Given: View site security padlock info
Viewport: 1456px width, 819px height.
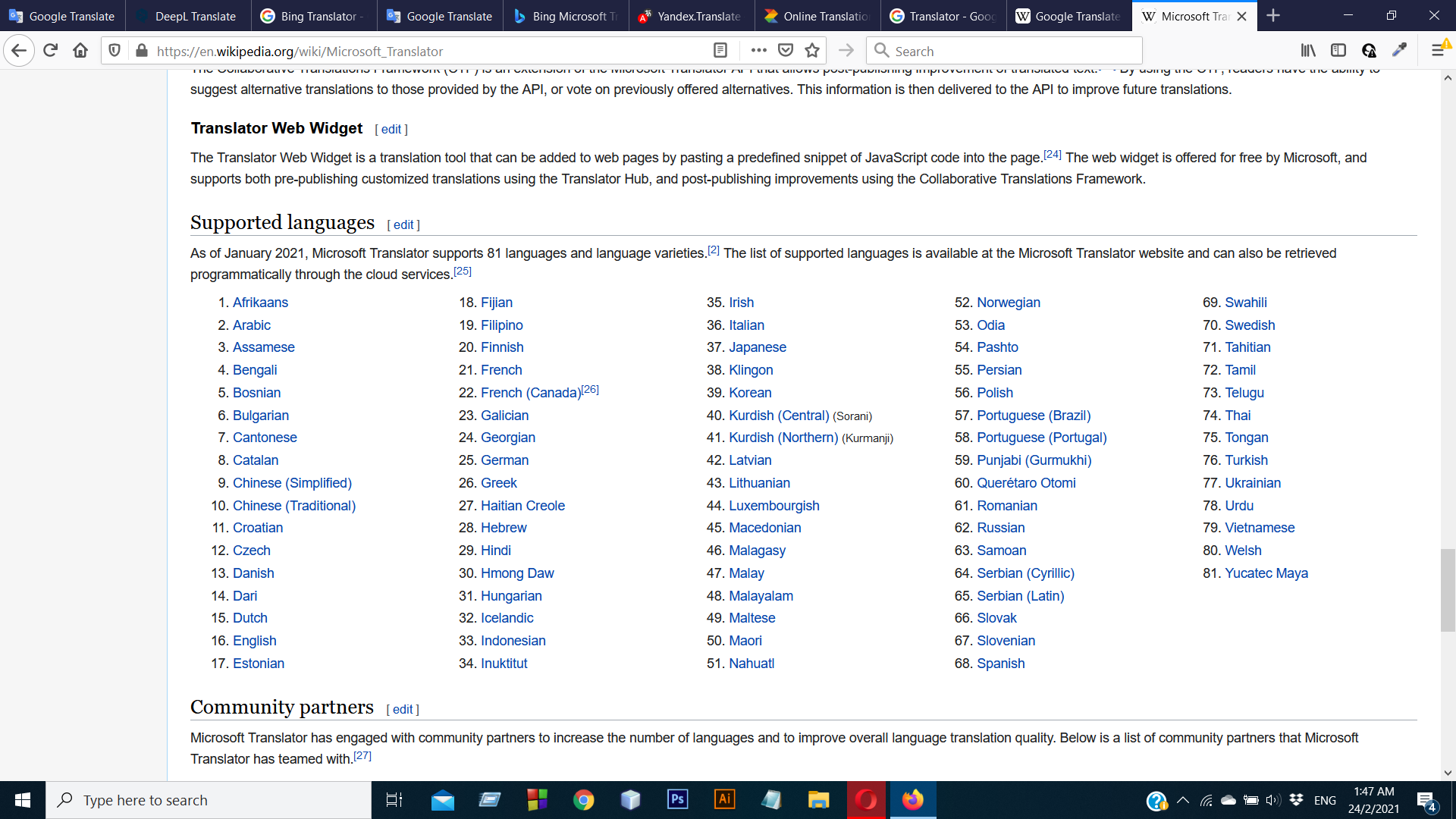Looking at the screenshot, I should [x=141, y=51].
